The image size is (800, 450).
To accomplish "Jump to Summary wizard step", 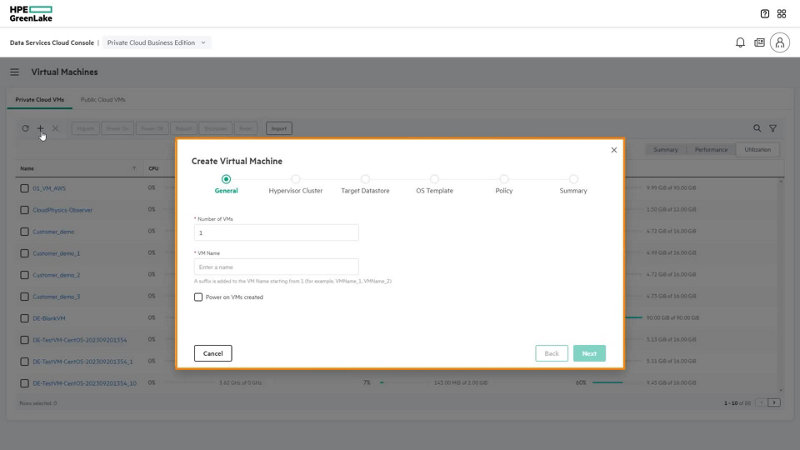I will [573, 184].
